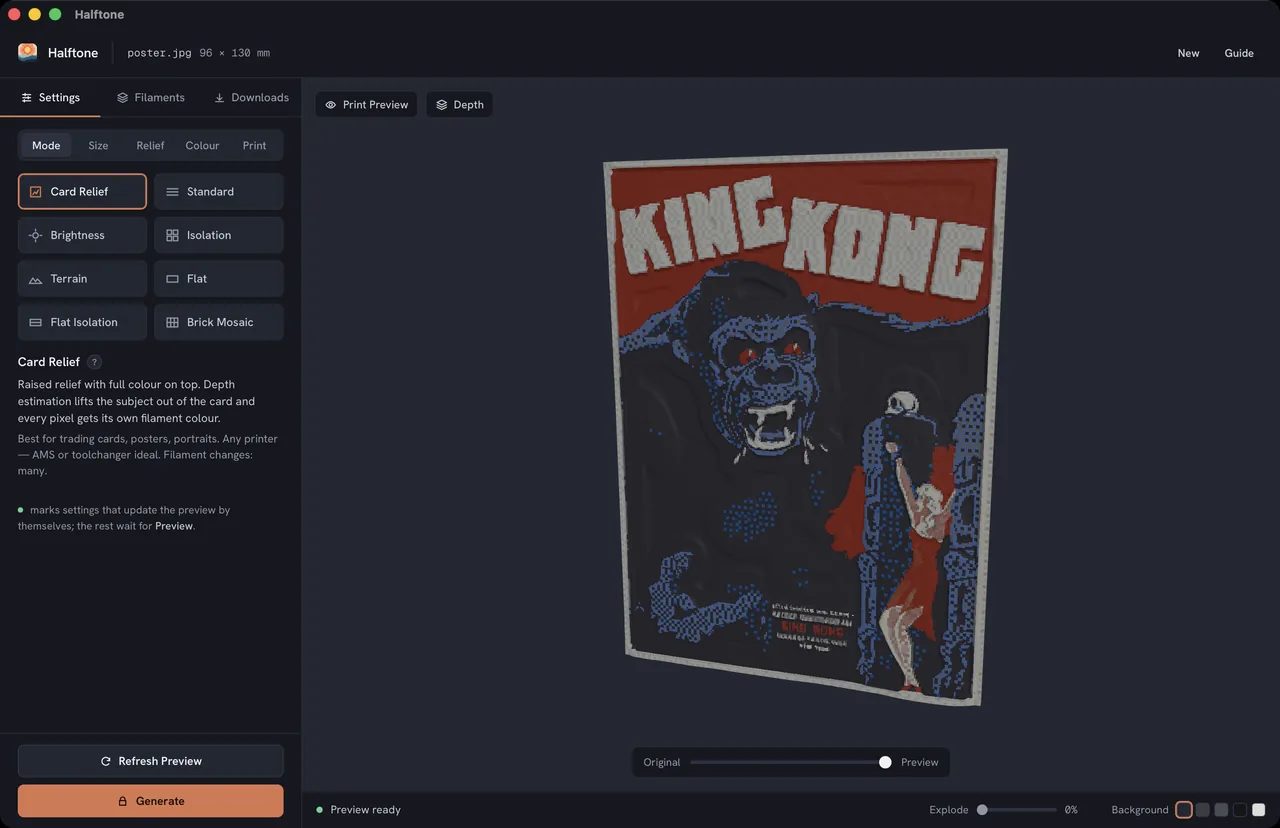This screenshot has width=1280, height=828.
Task: Pick the Brightness mode tile
Action: click(82, 235)
